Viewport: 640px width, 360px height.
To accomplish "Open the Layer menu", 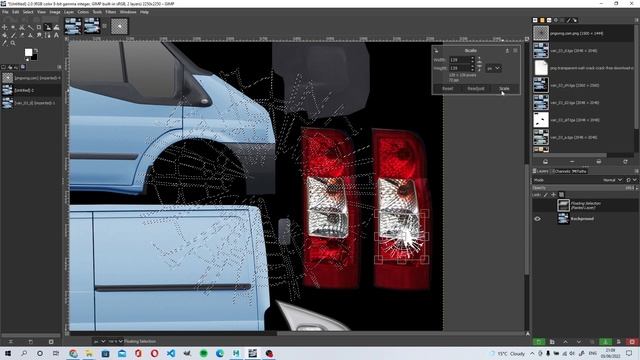I will click(69, 12).
